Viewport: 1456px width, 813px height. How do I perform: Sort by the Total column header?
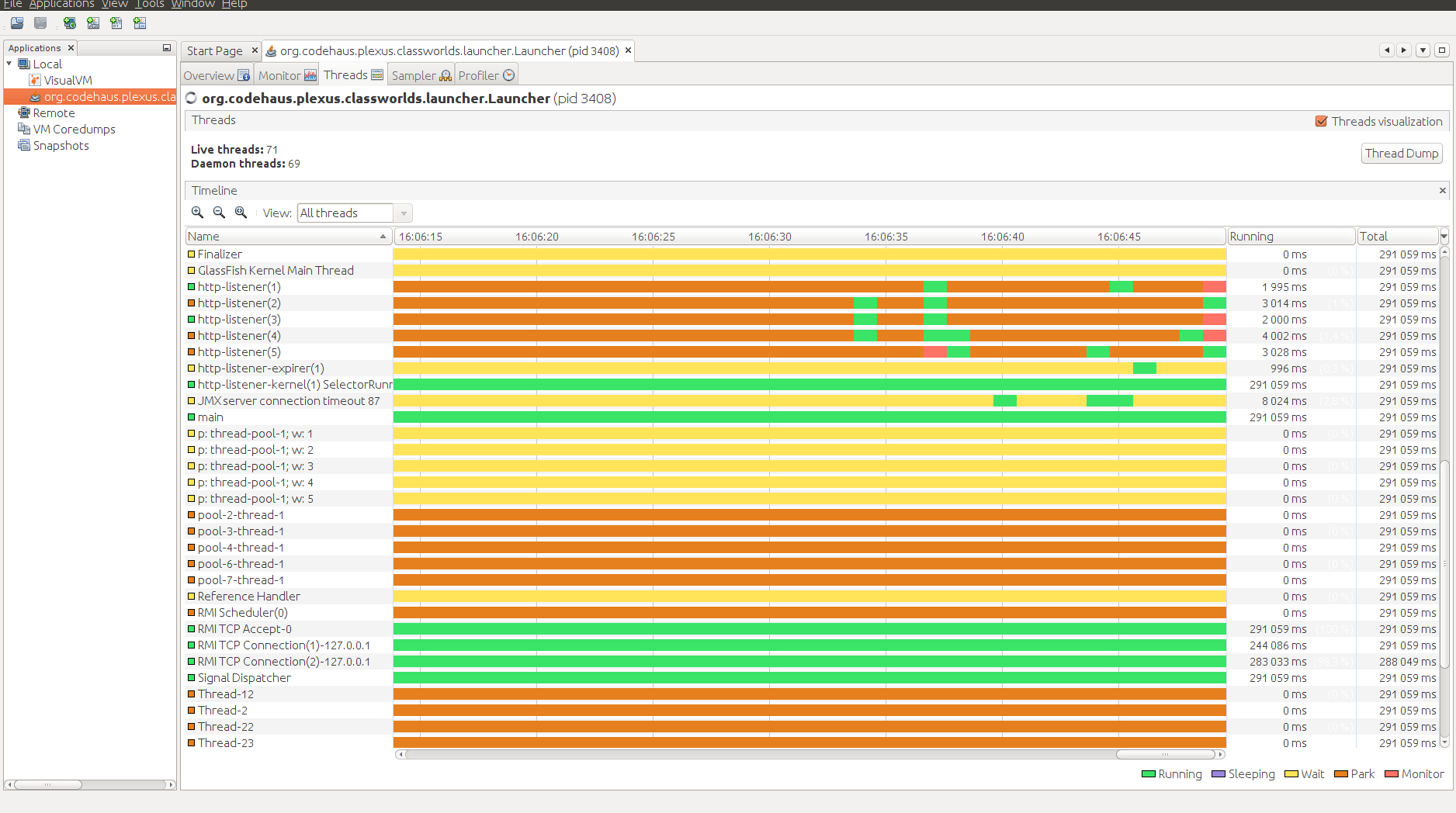[1397, 237]
